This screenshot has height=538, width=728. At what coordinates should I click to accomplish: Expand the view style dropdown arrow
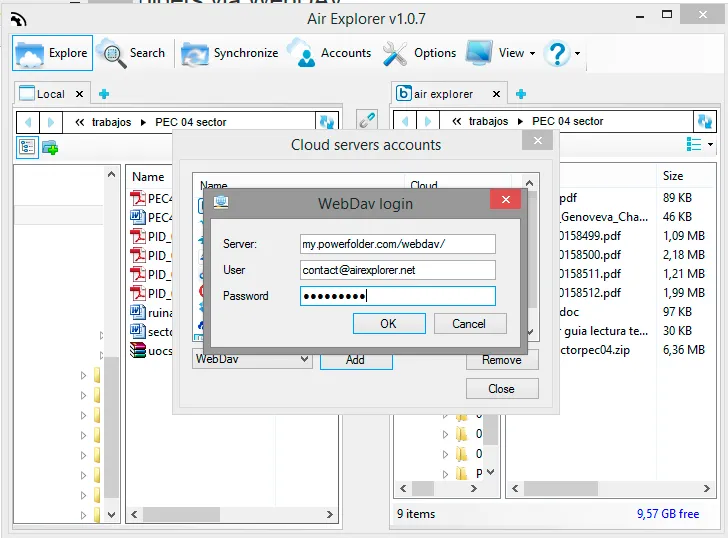click(x=710, y=144)
